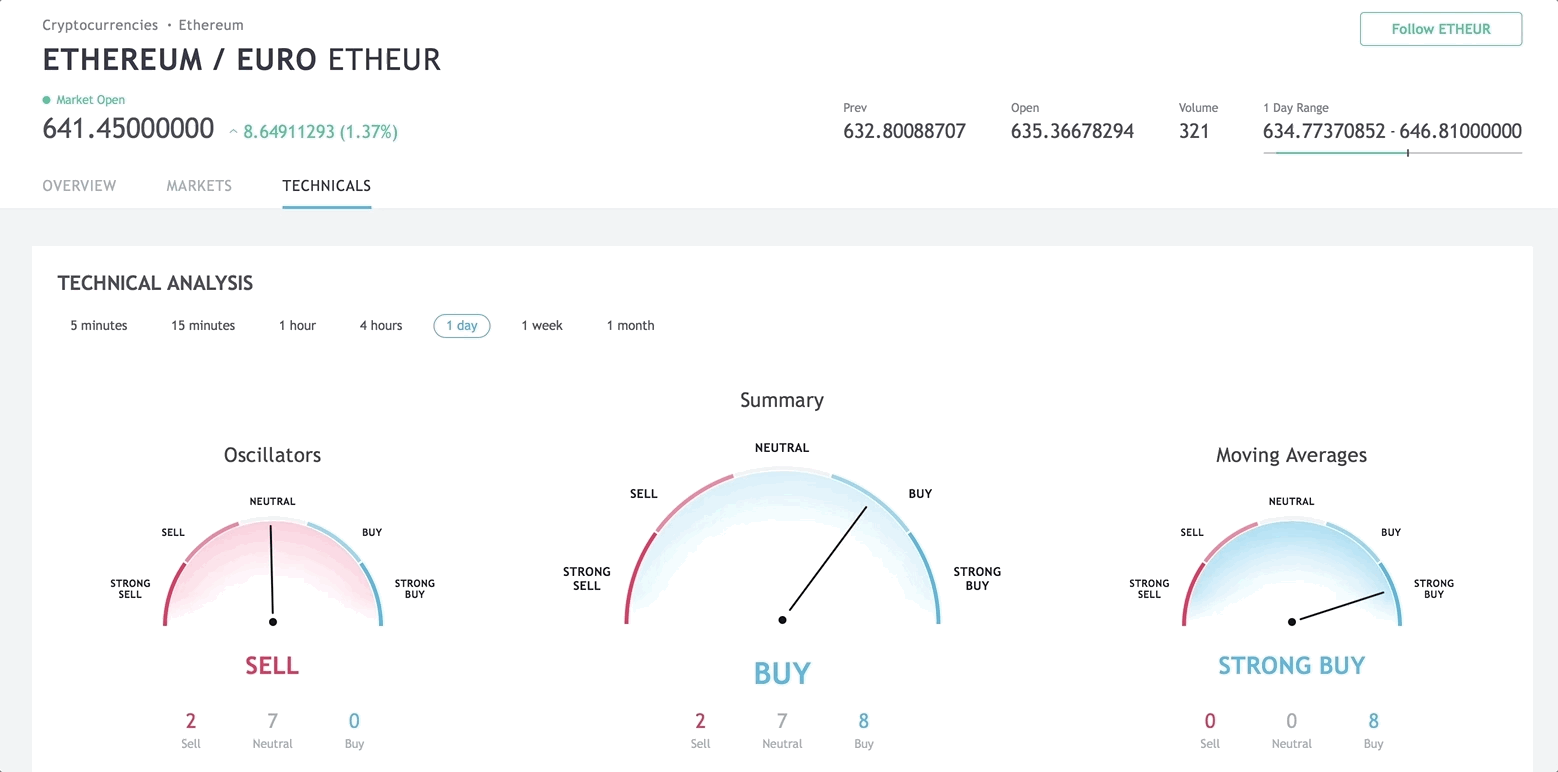Click BUY label on Moving Averages gauge
This screenshot has width=1558, height=772.
pyautogui.click(x=1391, y=532)
